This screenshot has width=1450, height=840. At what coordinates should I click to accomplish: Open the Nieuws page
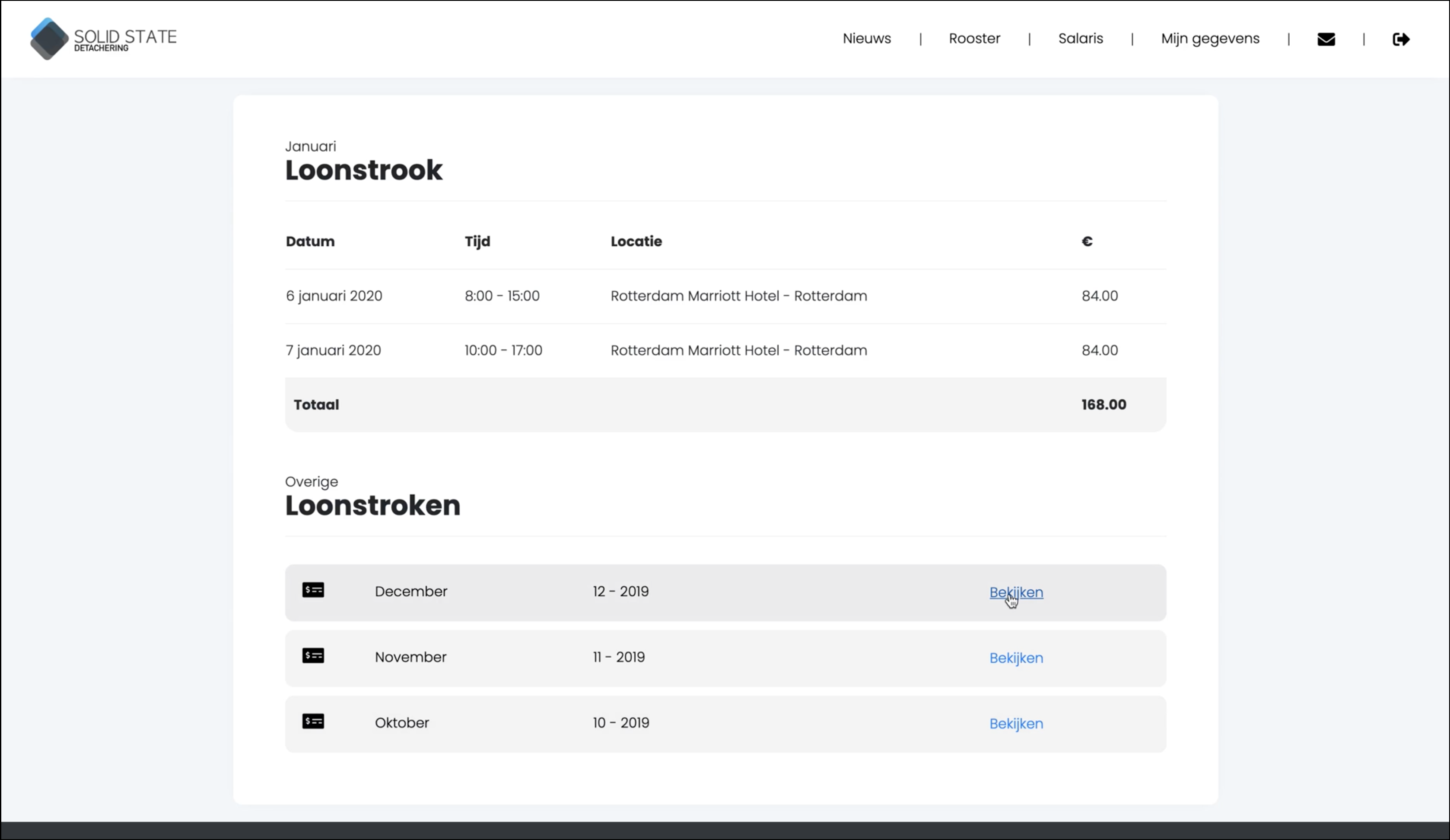point(867,38)
